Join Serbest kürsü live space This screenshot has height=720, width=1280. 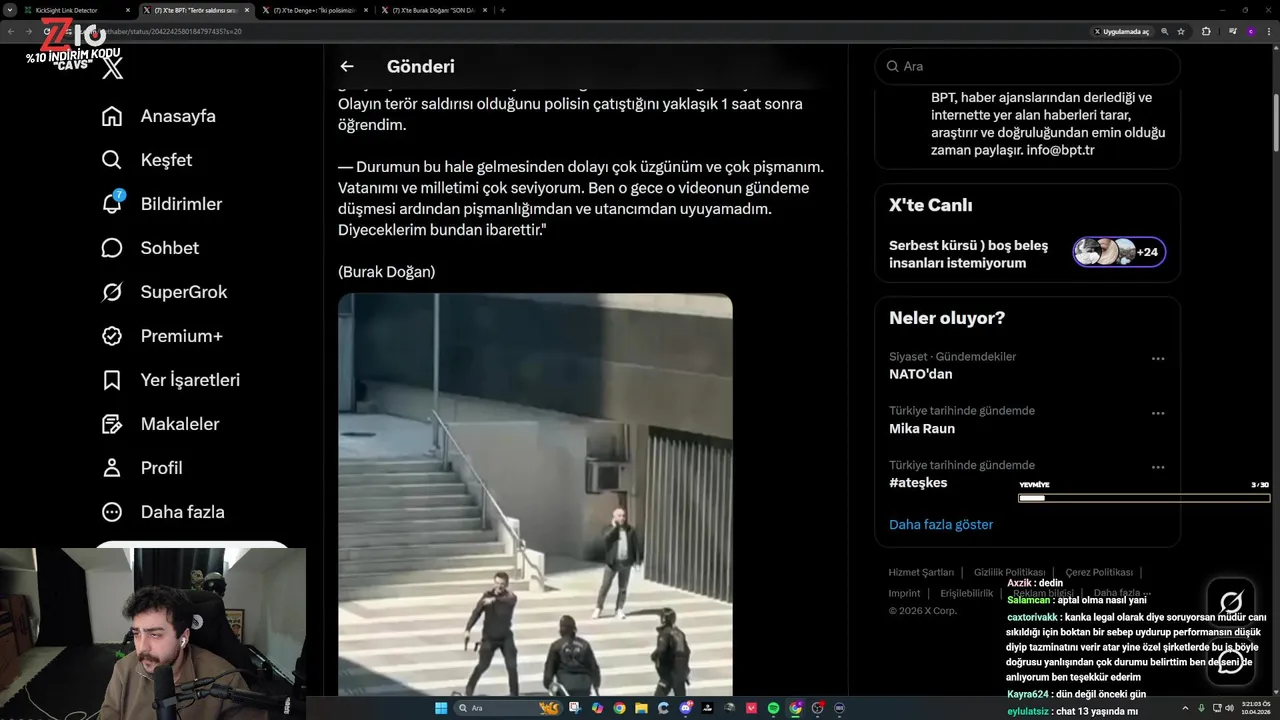(1027, 253)
